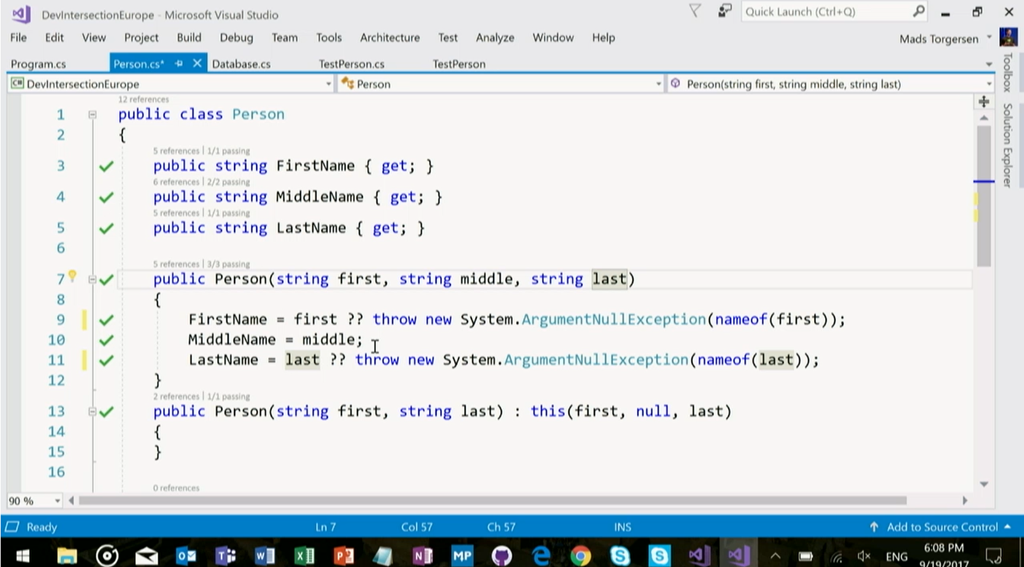Open the Windows Start menu

tap(22, 555)
